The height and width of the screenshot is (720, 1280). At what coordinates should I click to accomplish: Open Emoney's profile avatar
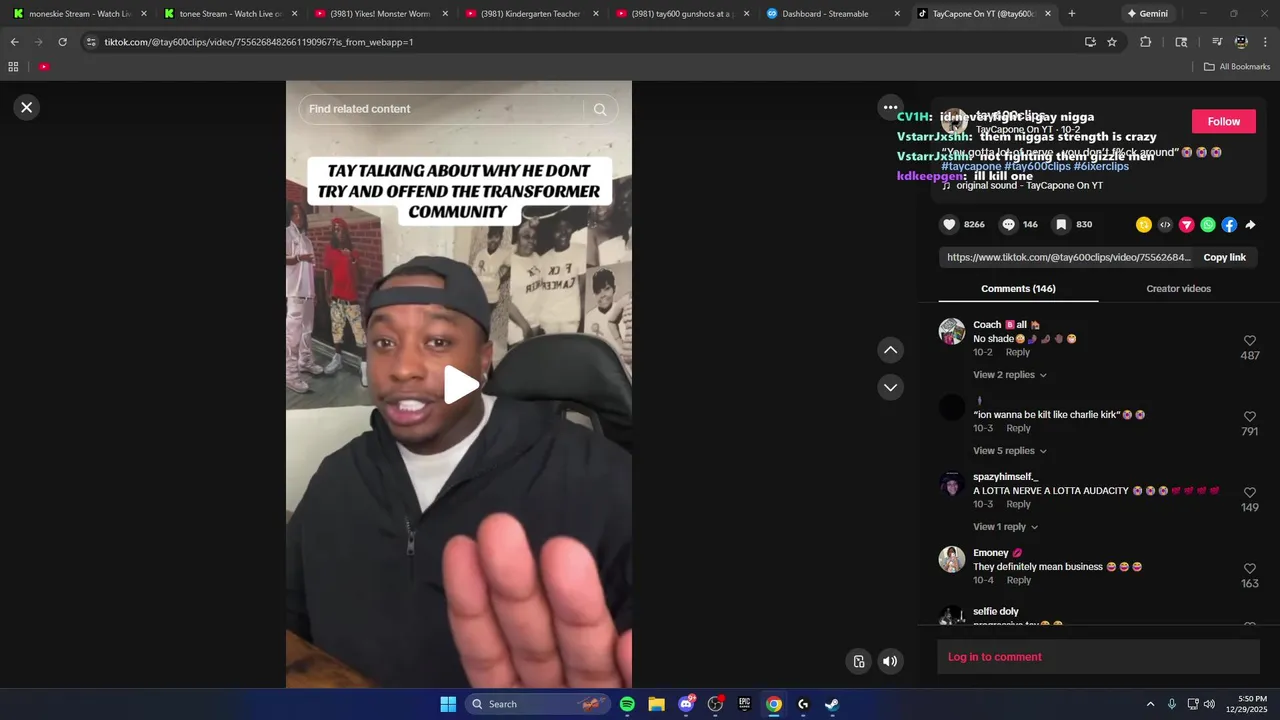952,559
